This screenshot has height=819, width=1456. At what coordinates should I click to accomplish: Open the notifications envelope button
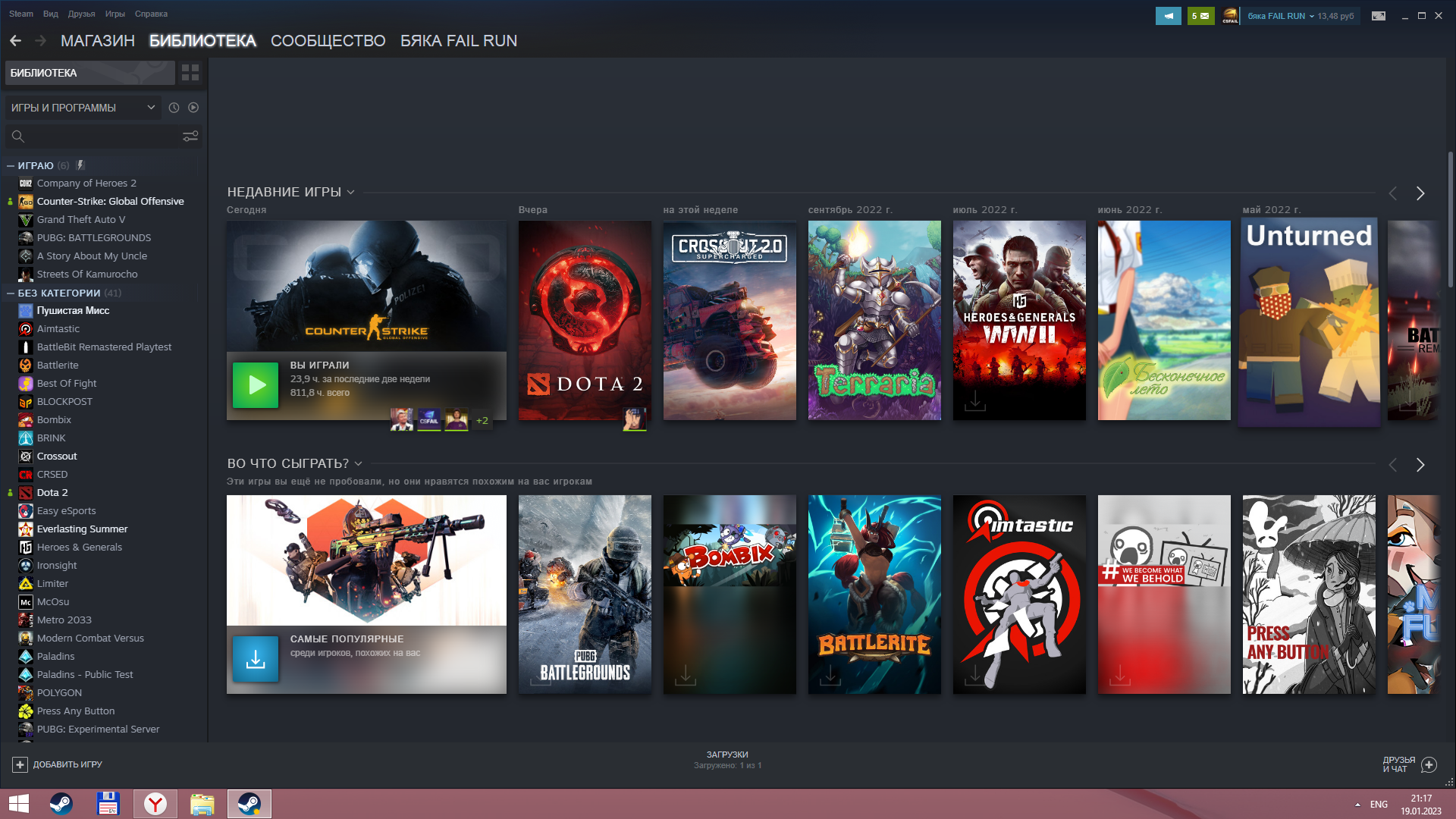point(1200,16)
